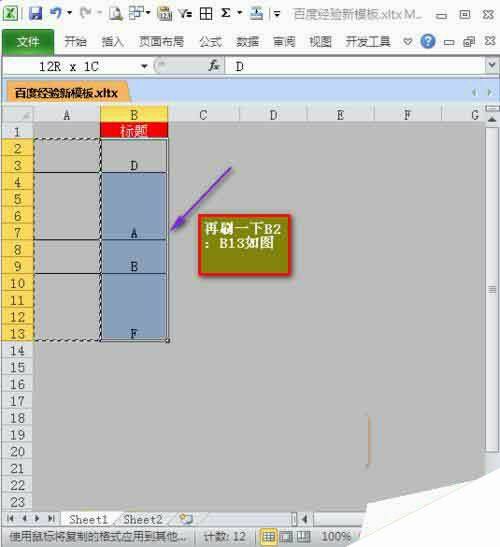Click the red 标题 cell B1

tap(134, 130)
